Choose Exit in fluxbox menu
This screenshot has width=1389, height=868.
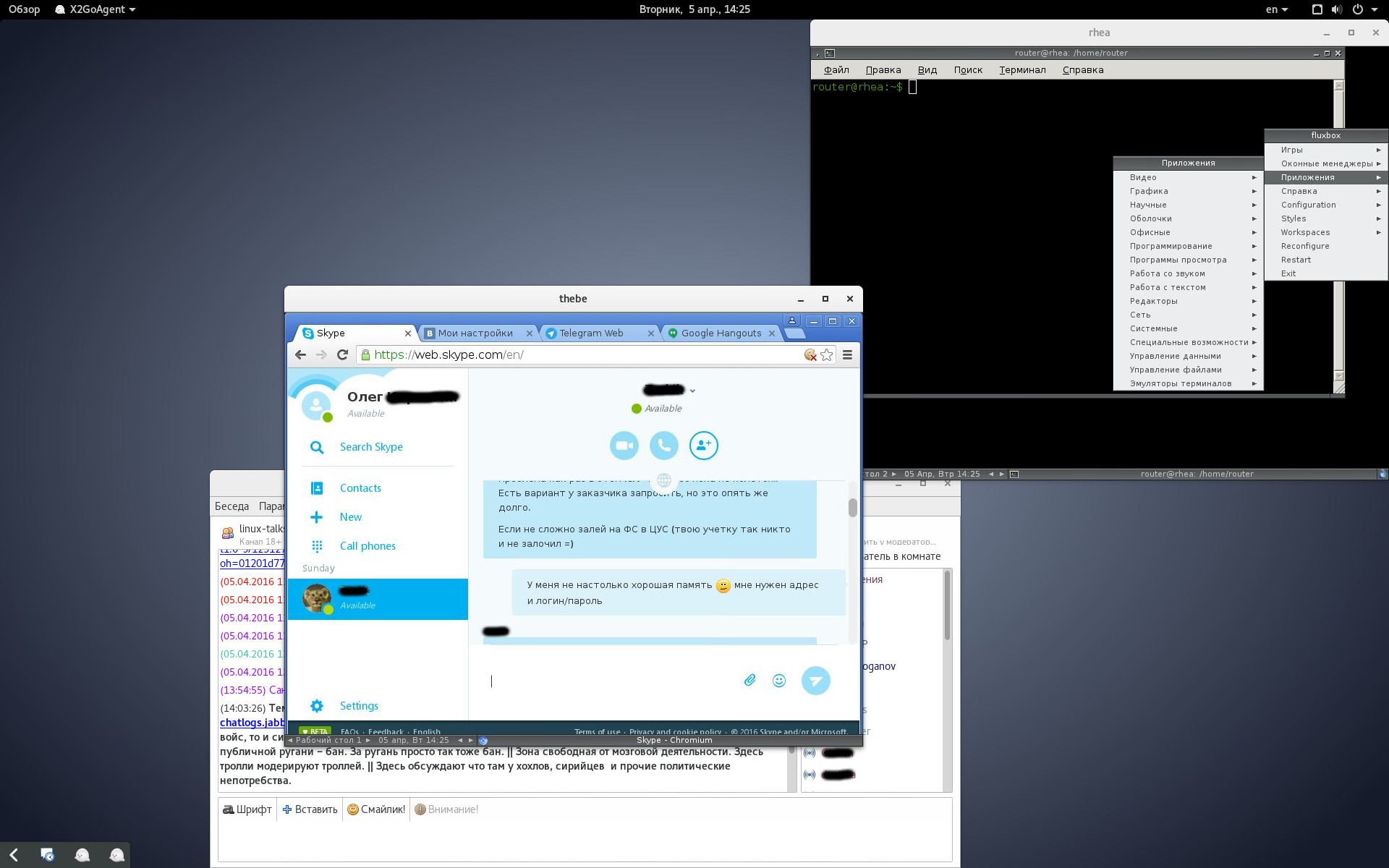click(1326, 273)
